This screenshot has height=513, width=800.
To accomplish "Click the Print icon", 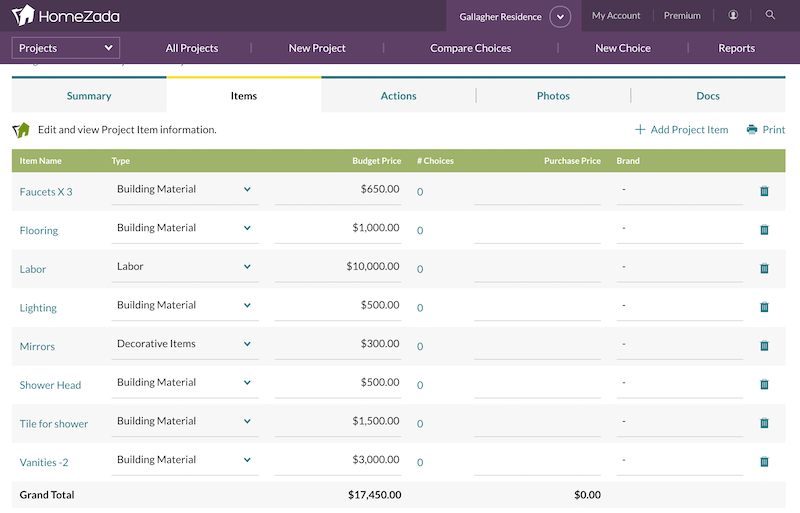I will [752, 129].
